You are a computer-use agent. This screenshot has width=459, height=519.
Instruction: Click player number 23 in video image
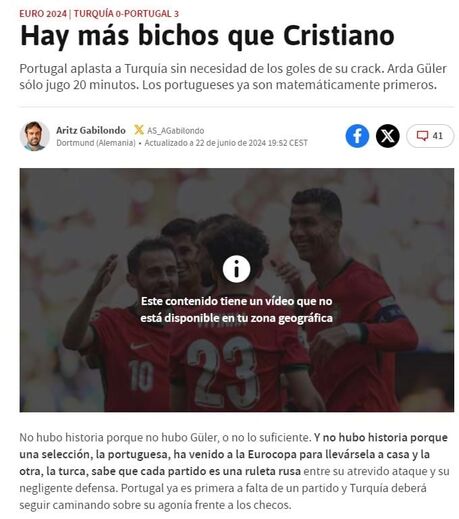point(222,372)
